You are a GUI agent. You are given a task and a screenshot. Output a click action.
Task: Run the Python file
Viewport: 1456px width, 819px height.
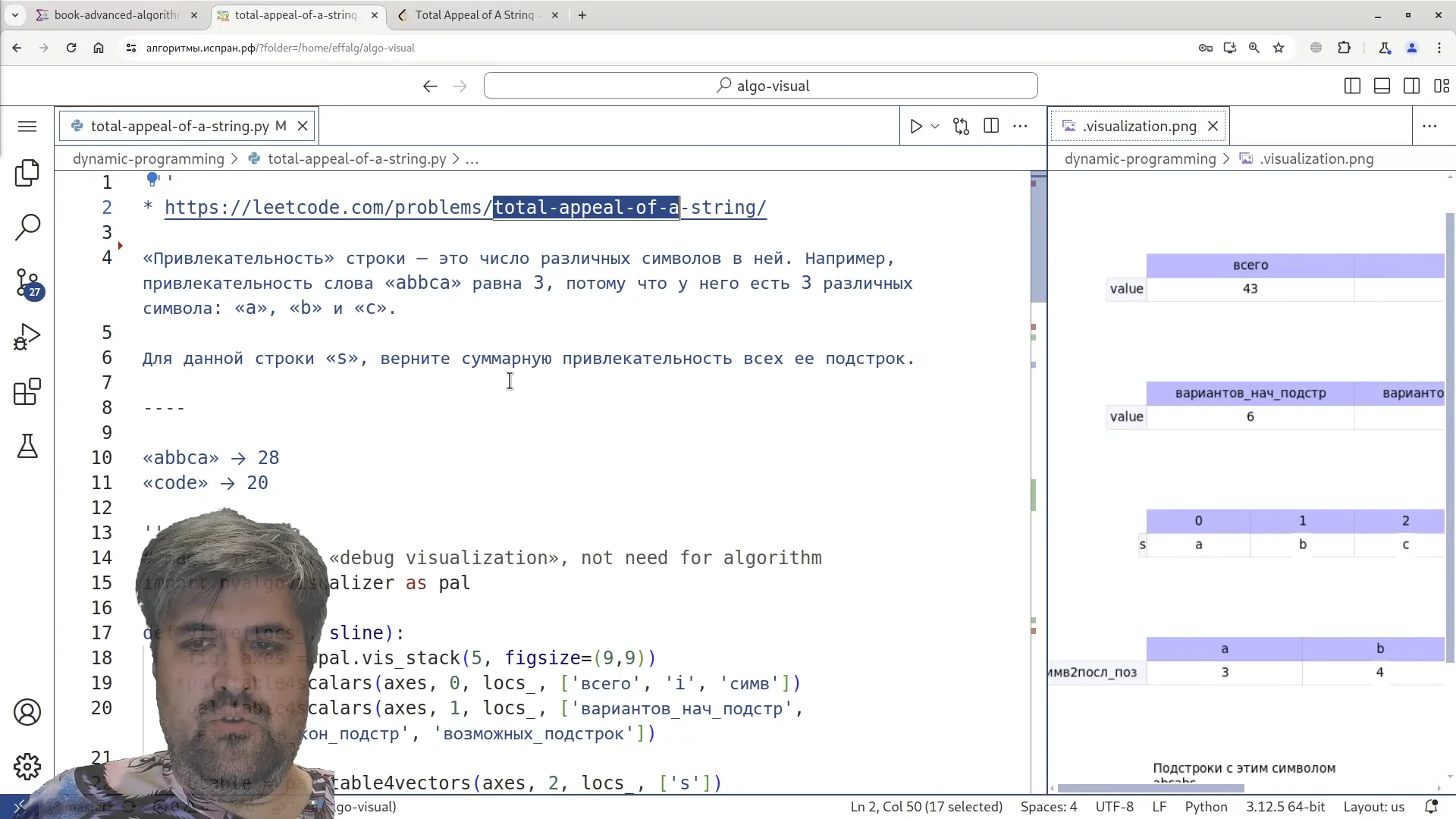tap(916, 127)
